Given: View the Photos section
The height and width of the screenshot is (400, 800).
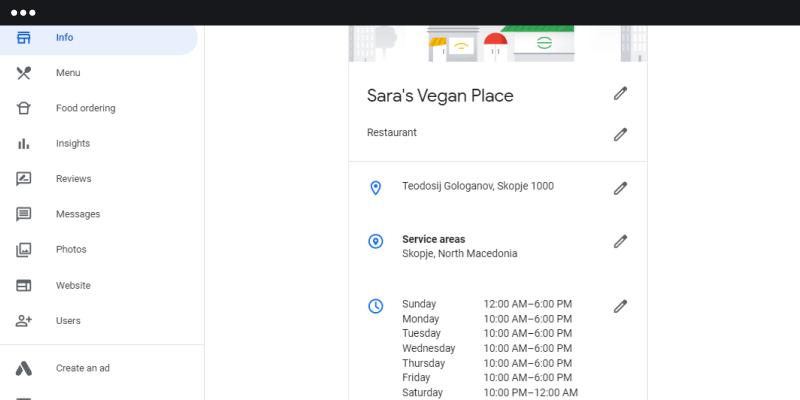Looking at the screenshot, I should tap(71, 250).
